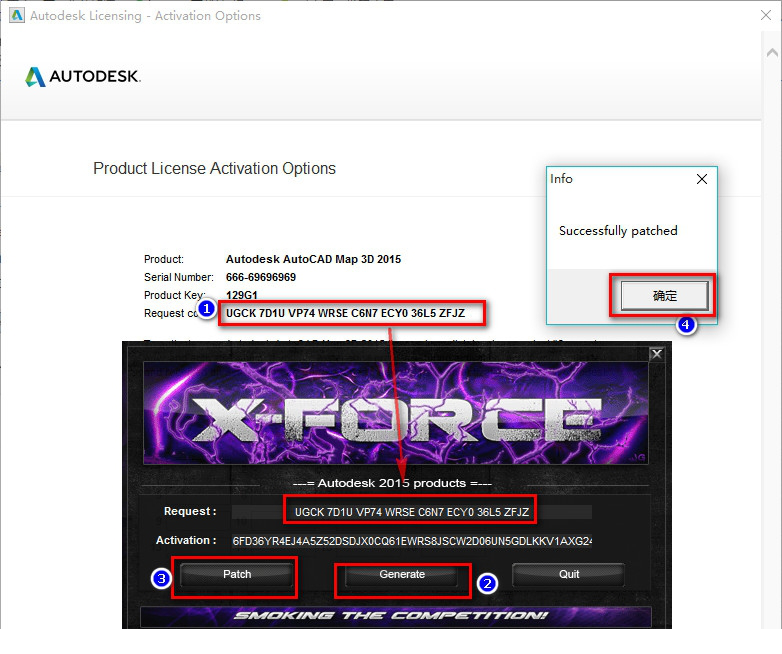Image resolution: width=782 pixels, height=654 pixels.
Task: Confirm the Info dialog with the 确定 button
Action: (x=664, y=296)
